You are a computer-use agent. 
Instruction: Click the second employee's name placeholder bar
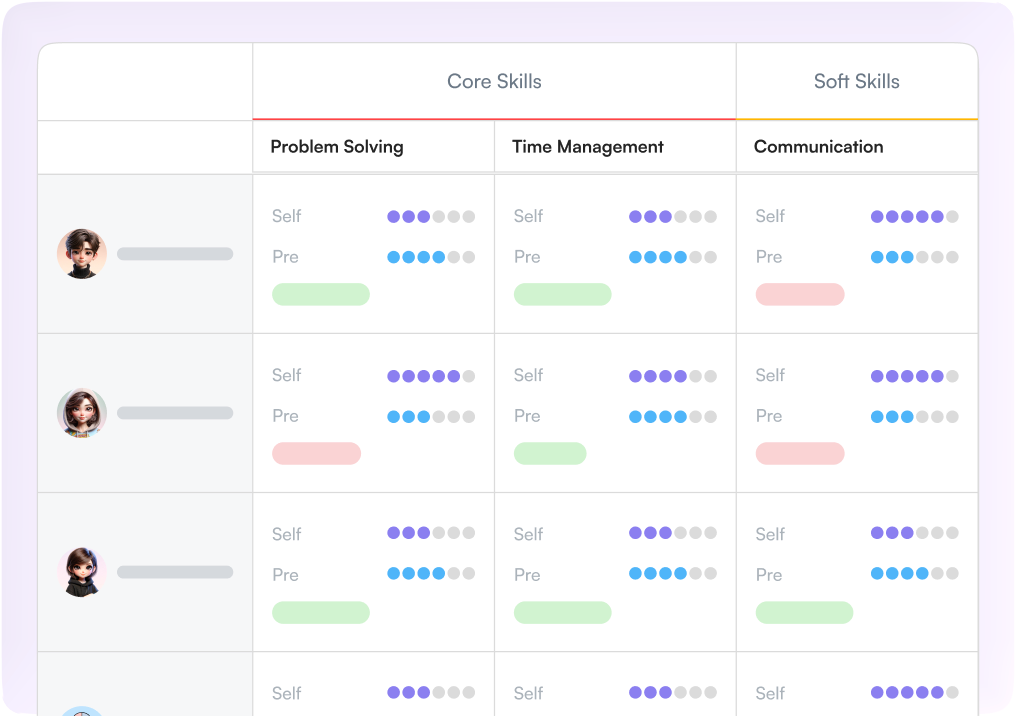(175, 413)
